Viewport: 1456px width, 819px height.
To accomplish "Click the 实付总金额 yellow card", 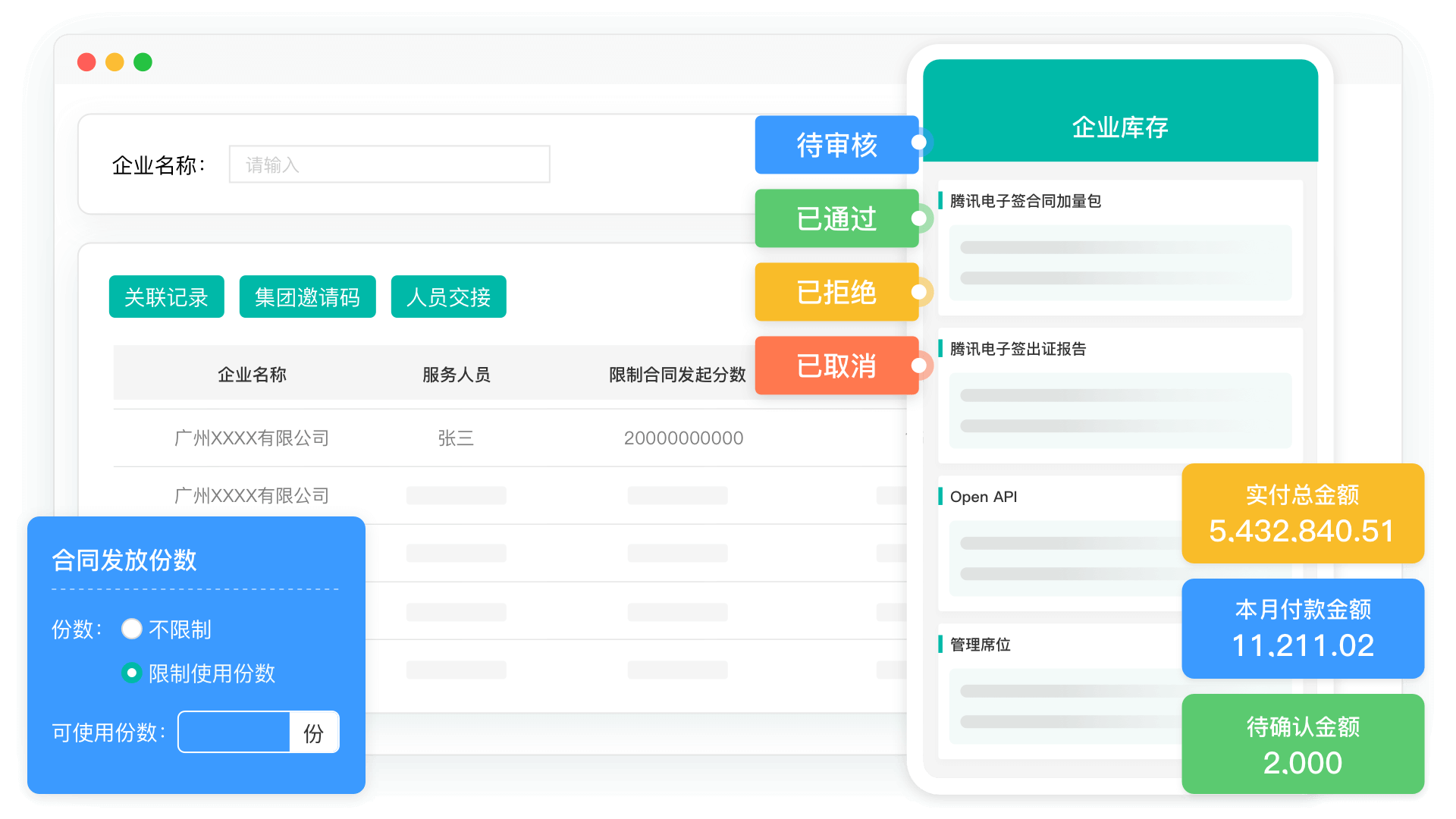I will (1302, 514).
